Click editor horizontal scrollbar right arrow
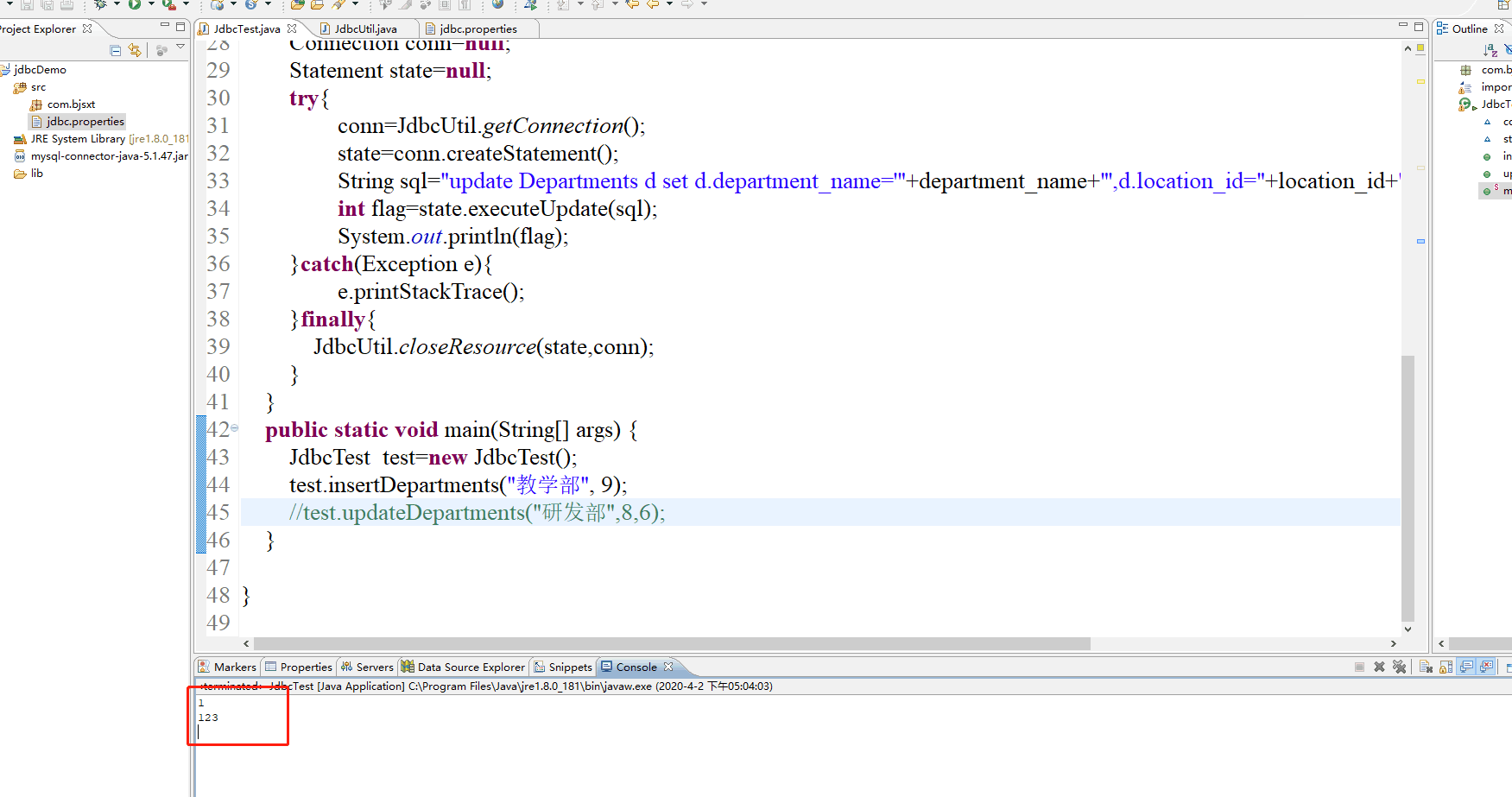 point(1393,643)
